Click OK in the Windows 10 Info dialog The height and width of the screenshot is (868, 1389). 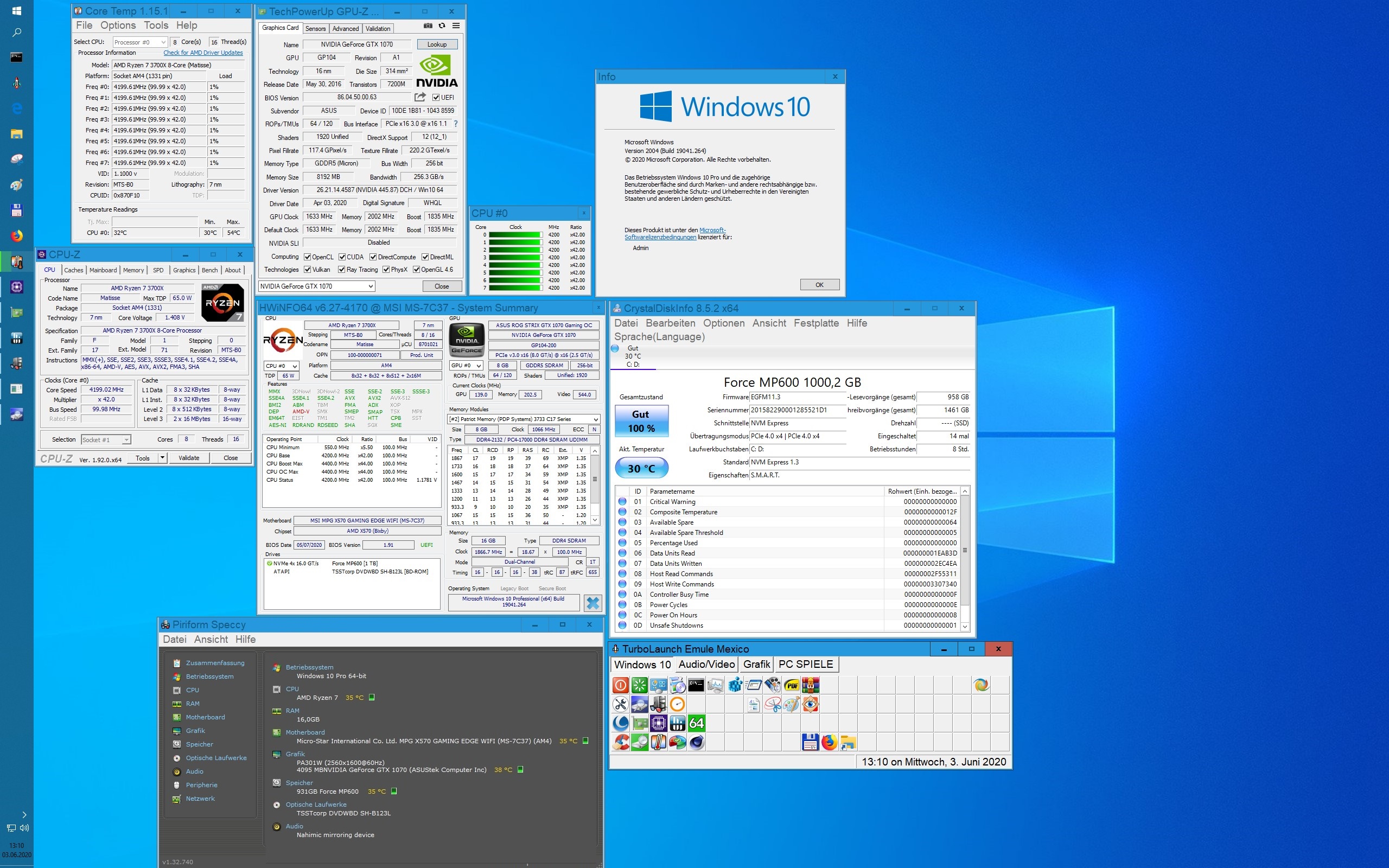(x=819, y=285)
